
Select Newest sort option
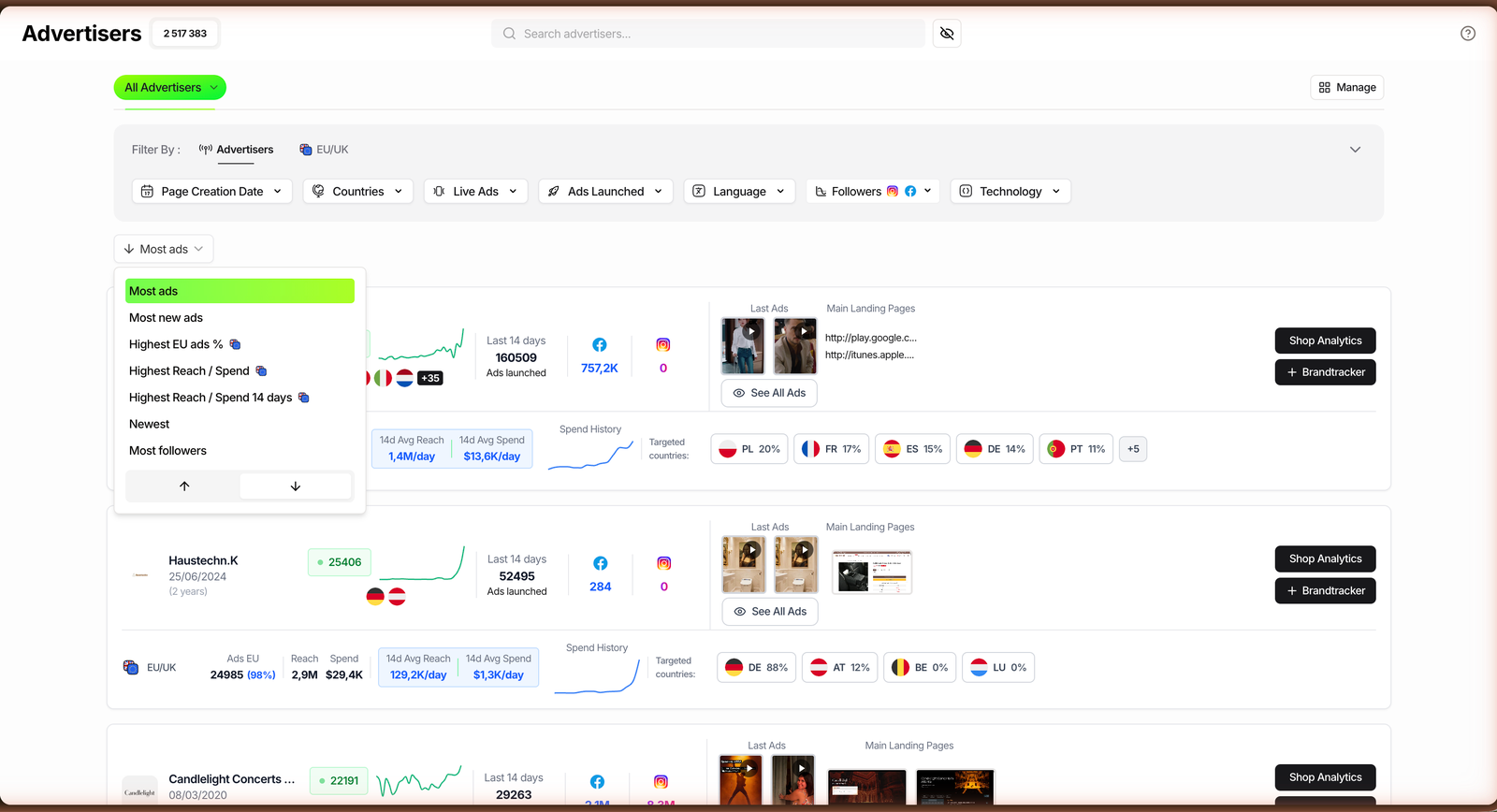(240, 424)
